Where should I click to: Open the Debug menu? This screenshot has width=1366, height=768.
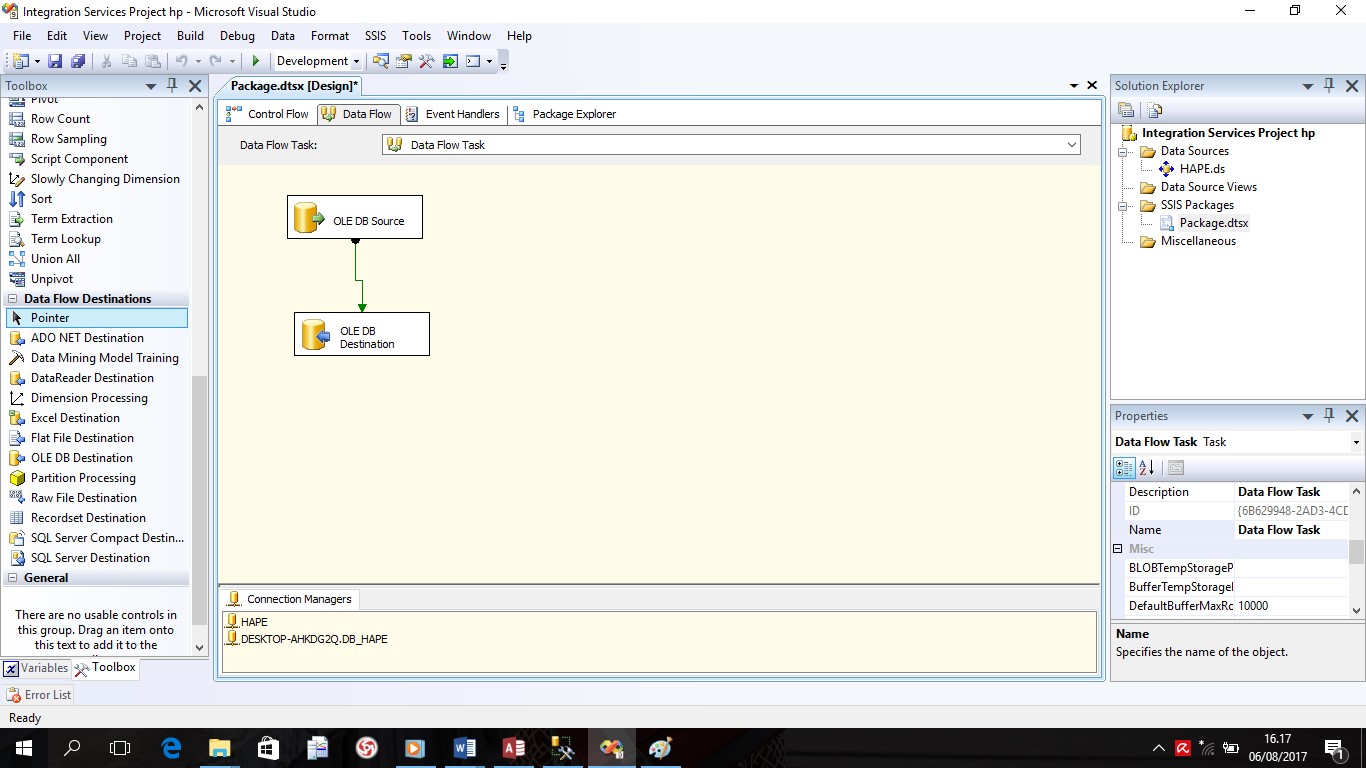(237, 36)
